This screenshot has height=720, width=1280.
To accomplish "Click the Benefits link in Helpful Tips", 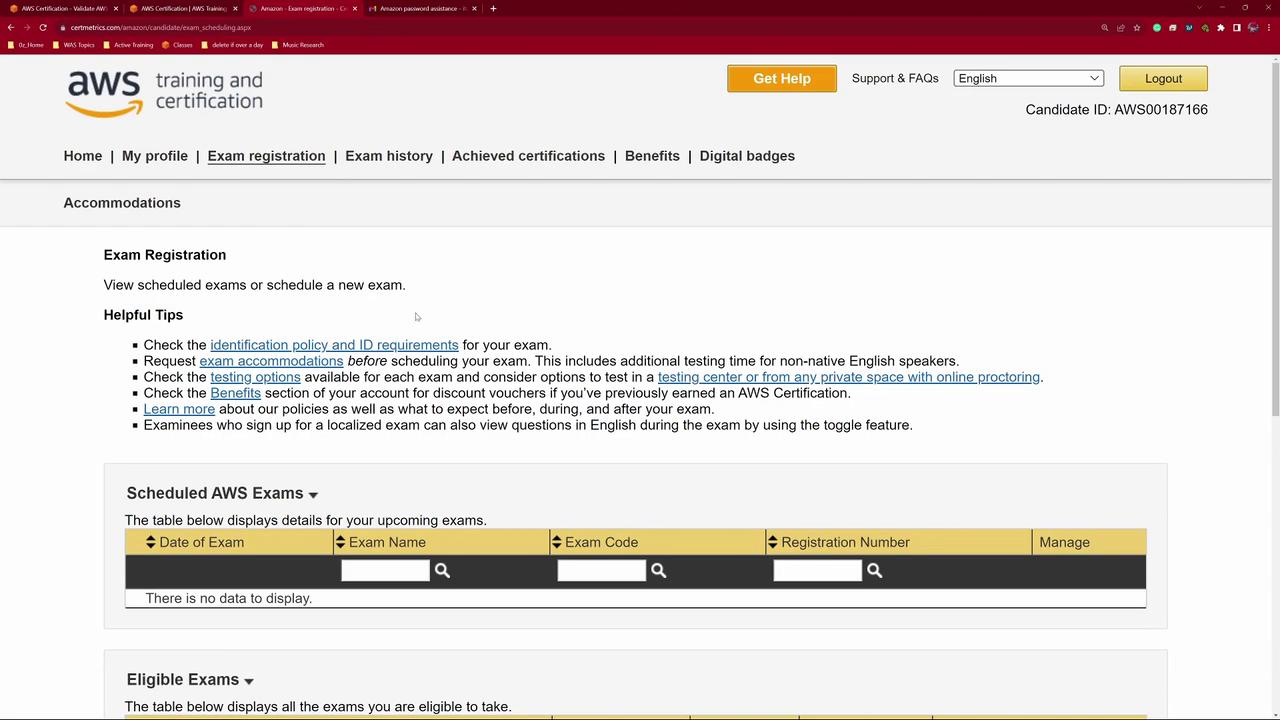I will pos(235,393).
